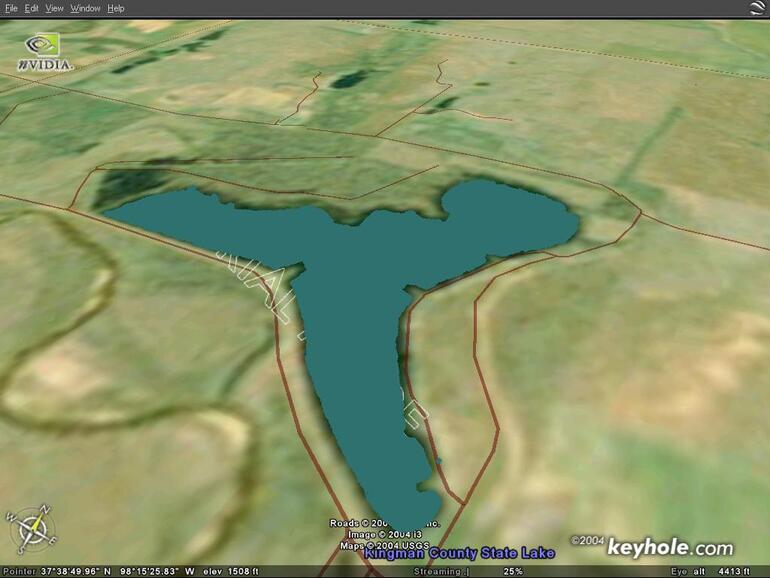Click the Kingman County State Lake label
Viewport: 770px width, 578px height.
pyautogui.click(x=459, y=553)
